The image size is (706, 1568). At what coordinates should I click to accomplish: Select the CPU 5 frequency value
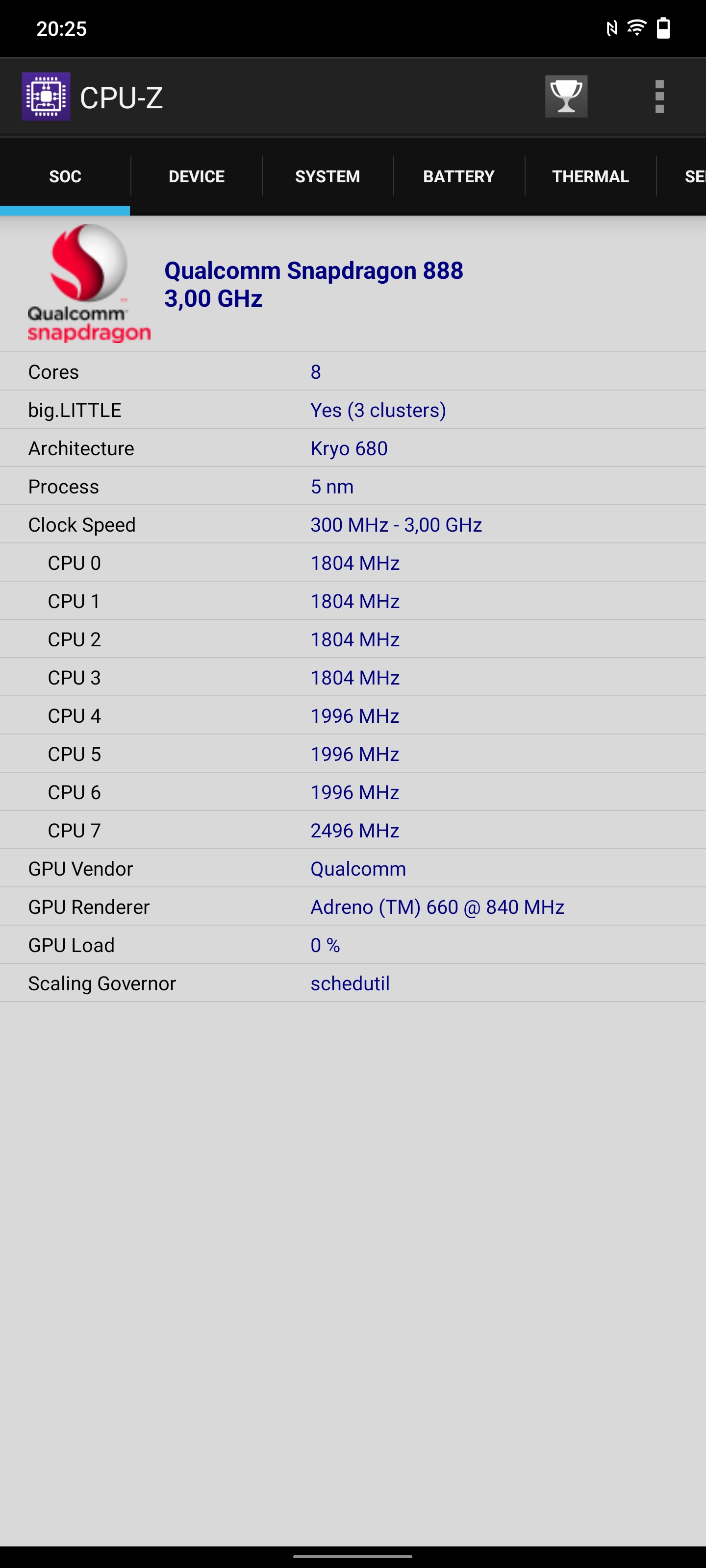[355, 754]
